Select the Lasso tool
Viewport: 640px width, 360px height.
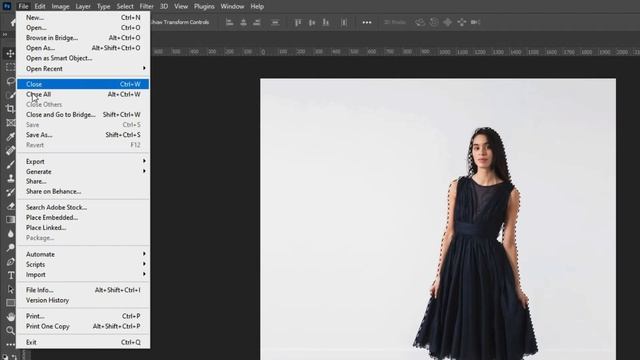pyautogui.click(x=10, y=81)
